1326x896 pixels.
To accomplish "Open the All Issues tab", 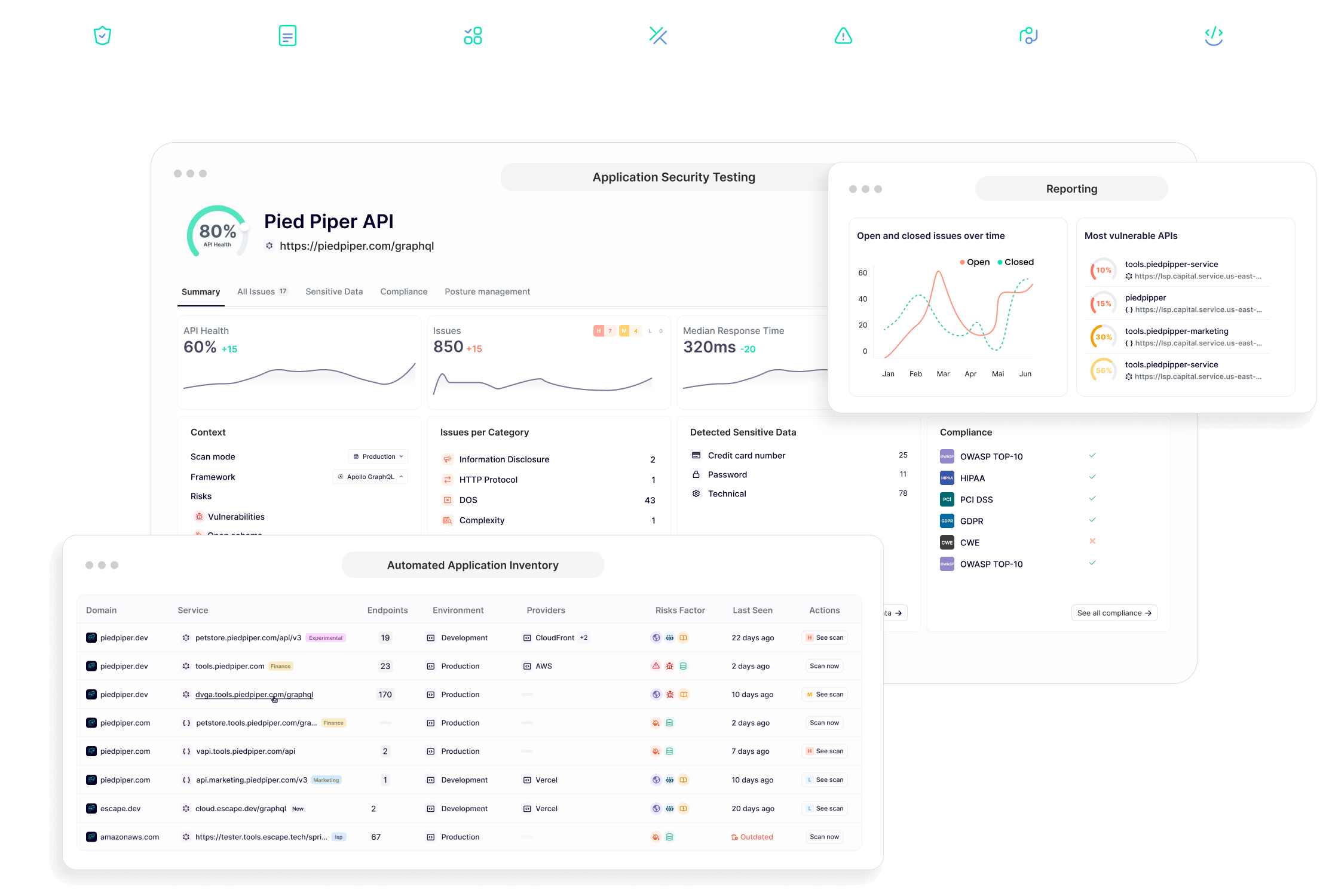I will click(x=262, y=291).
